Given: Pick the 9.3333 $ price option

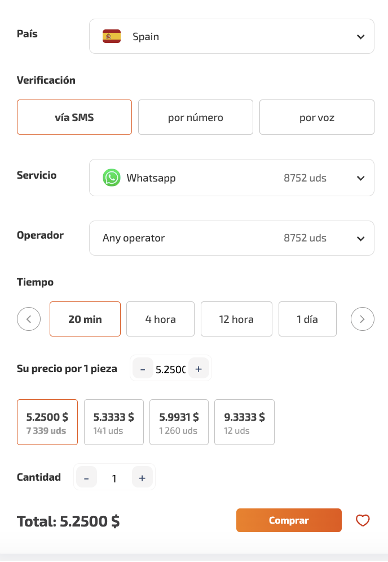Looking at the screenshot, I should (244, 422).
